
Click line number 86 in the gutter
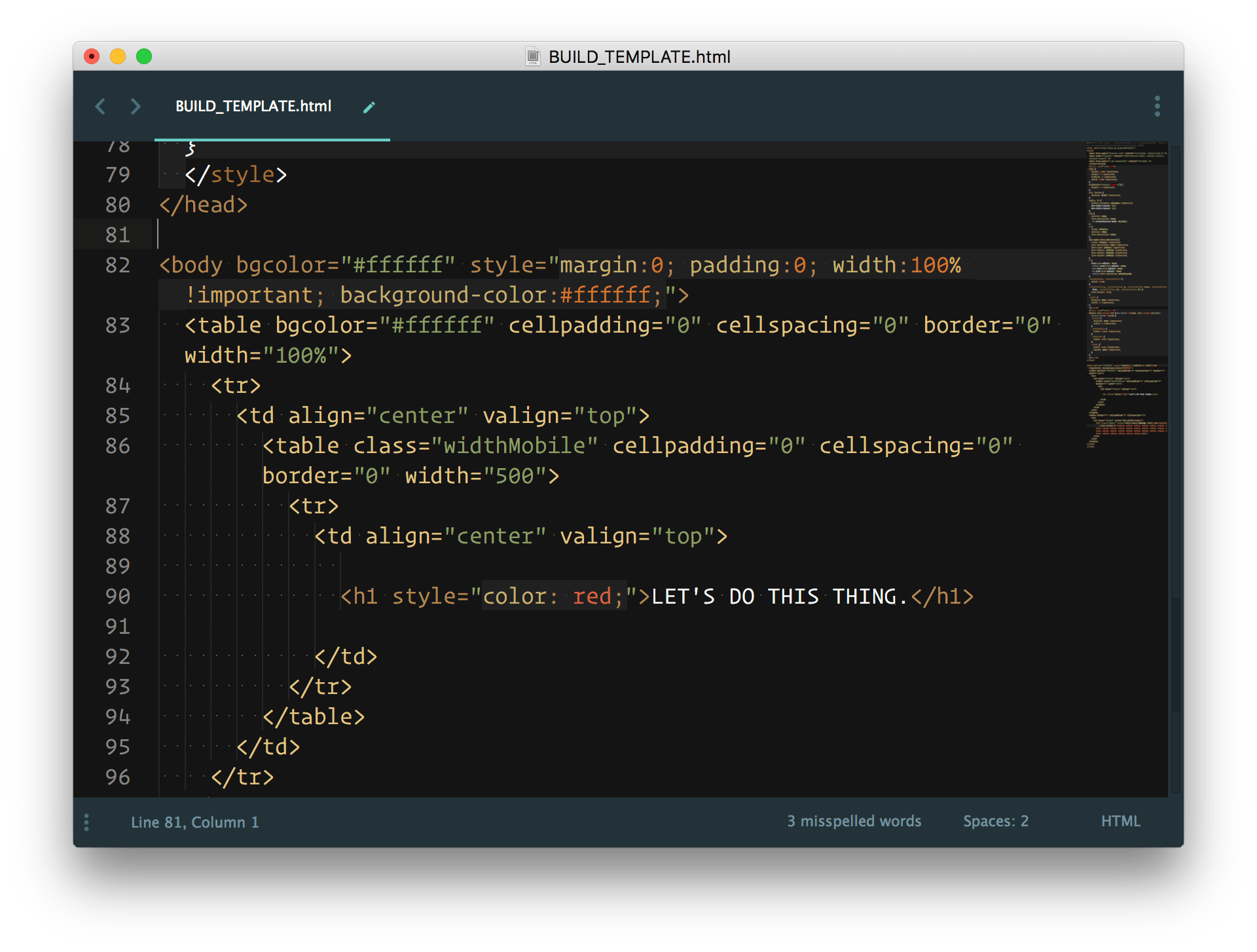click(x=118, y=446)
